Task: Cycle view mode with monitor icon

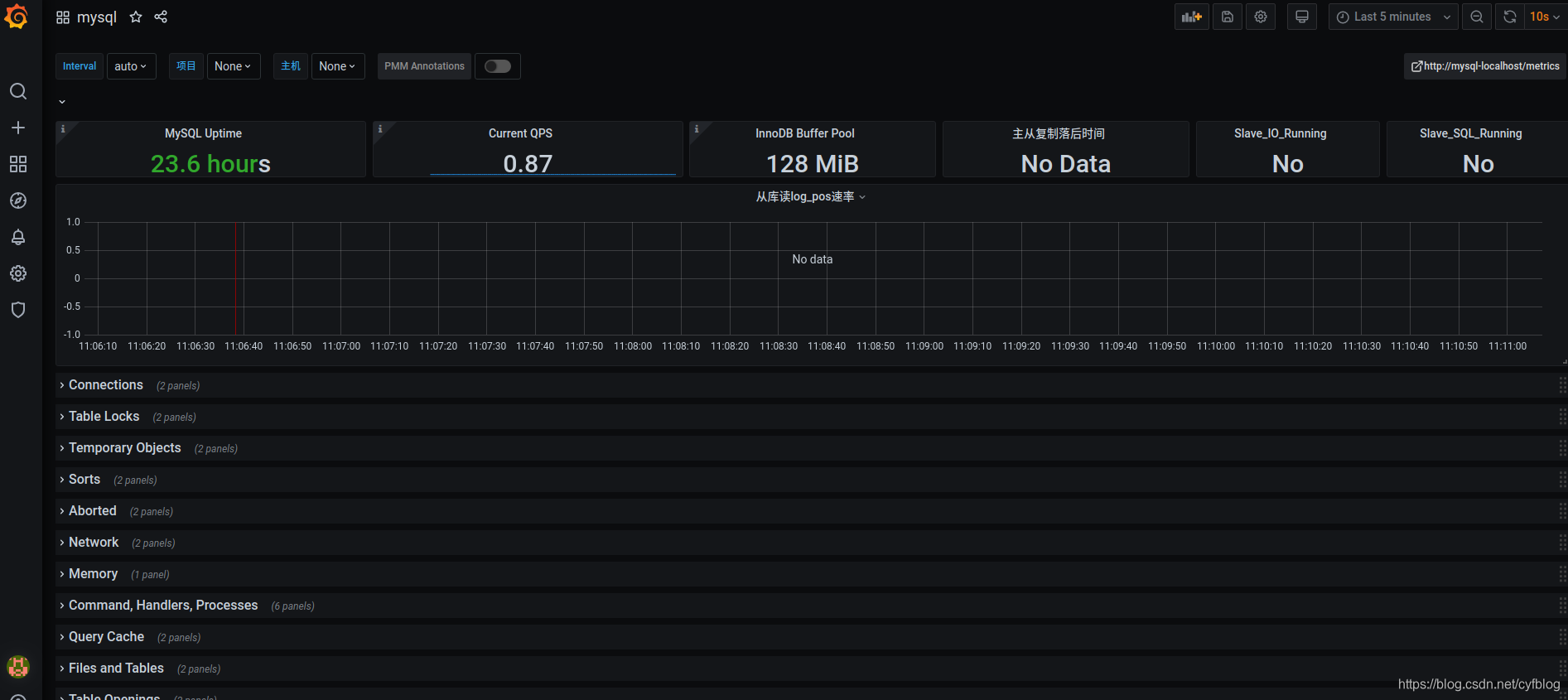Action: pyautogui.click(x=1302, y=17)
